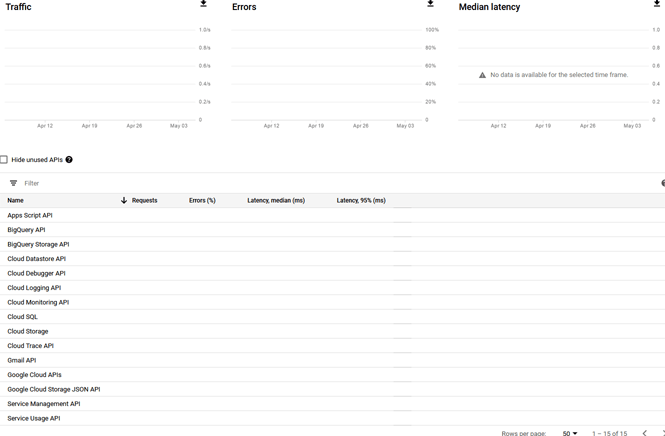Sort by Latency, median (ms) column
665x436 pixels.
(276, 200)
